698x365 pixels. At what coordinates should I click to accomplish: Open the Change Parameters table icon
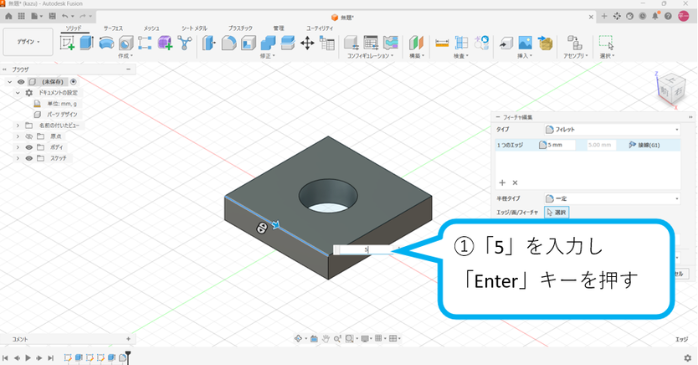click(327, 43)
